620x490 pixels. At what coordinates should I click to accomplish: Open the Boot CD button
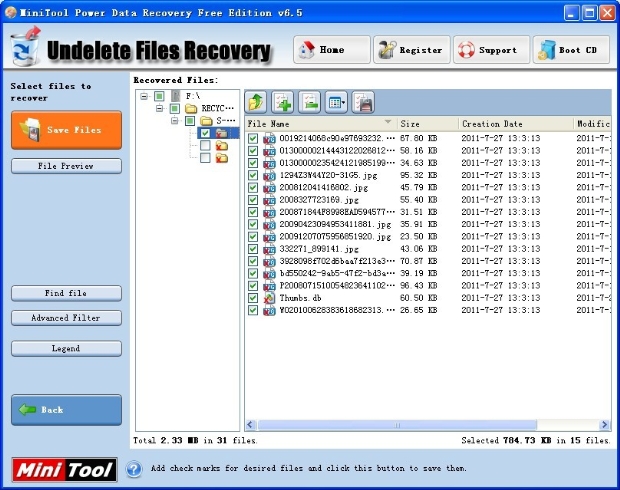pos(571,50)
